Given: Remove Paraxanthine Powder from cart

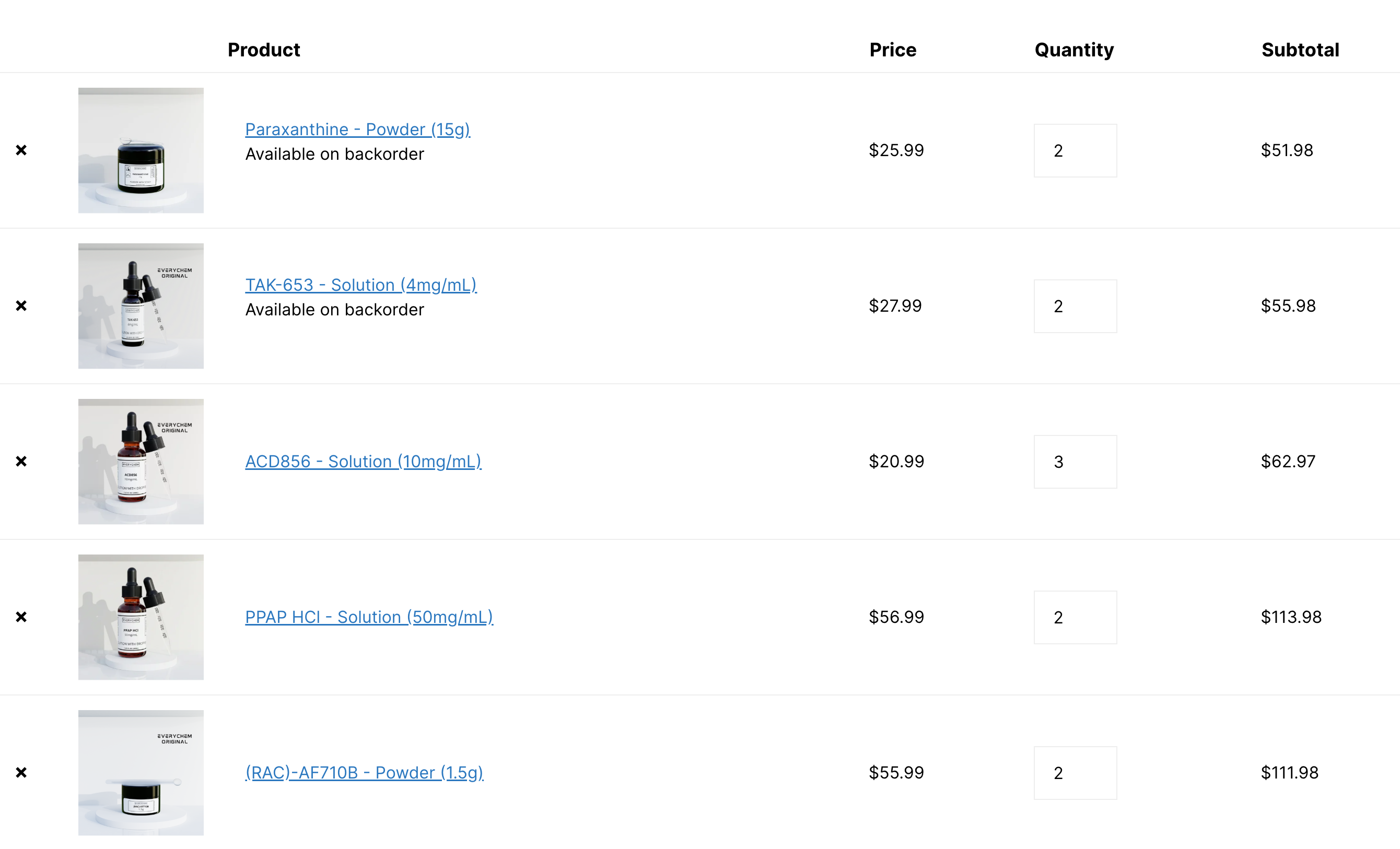Looking at the screenshot, I should pos(21,150).
